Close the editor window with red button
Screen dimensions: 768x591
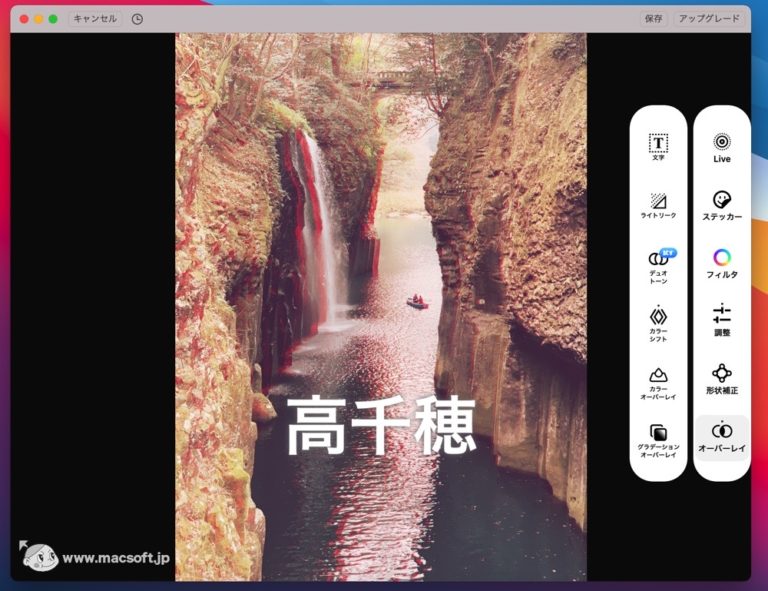coord(24,18)
